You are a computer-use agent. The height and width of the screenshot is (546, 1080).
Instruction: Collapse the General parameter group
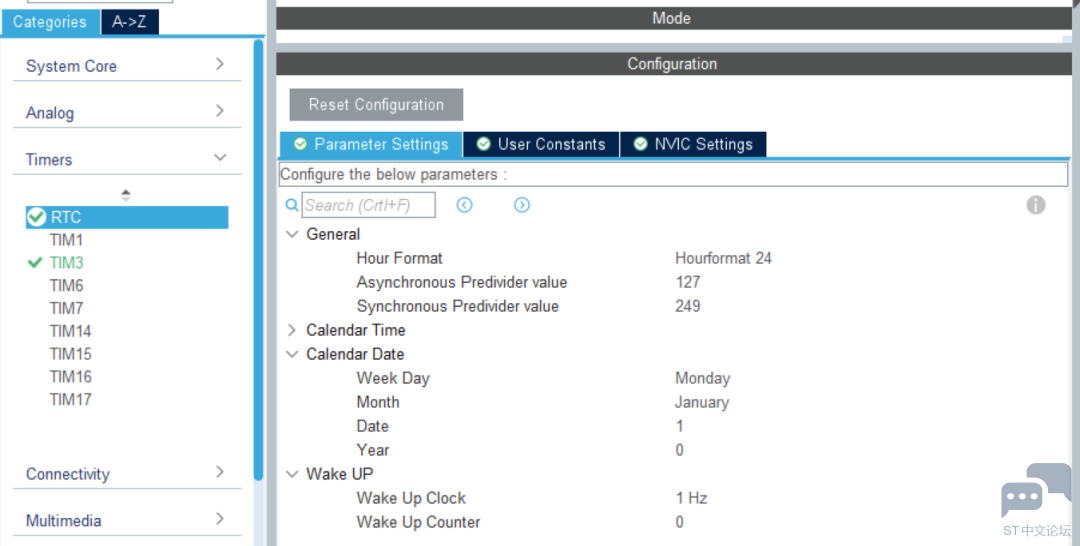pyautogui.click(x=292, y=234)
